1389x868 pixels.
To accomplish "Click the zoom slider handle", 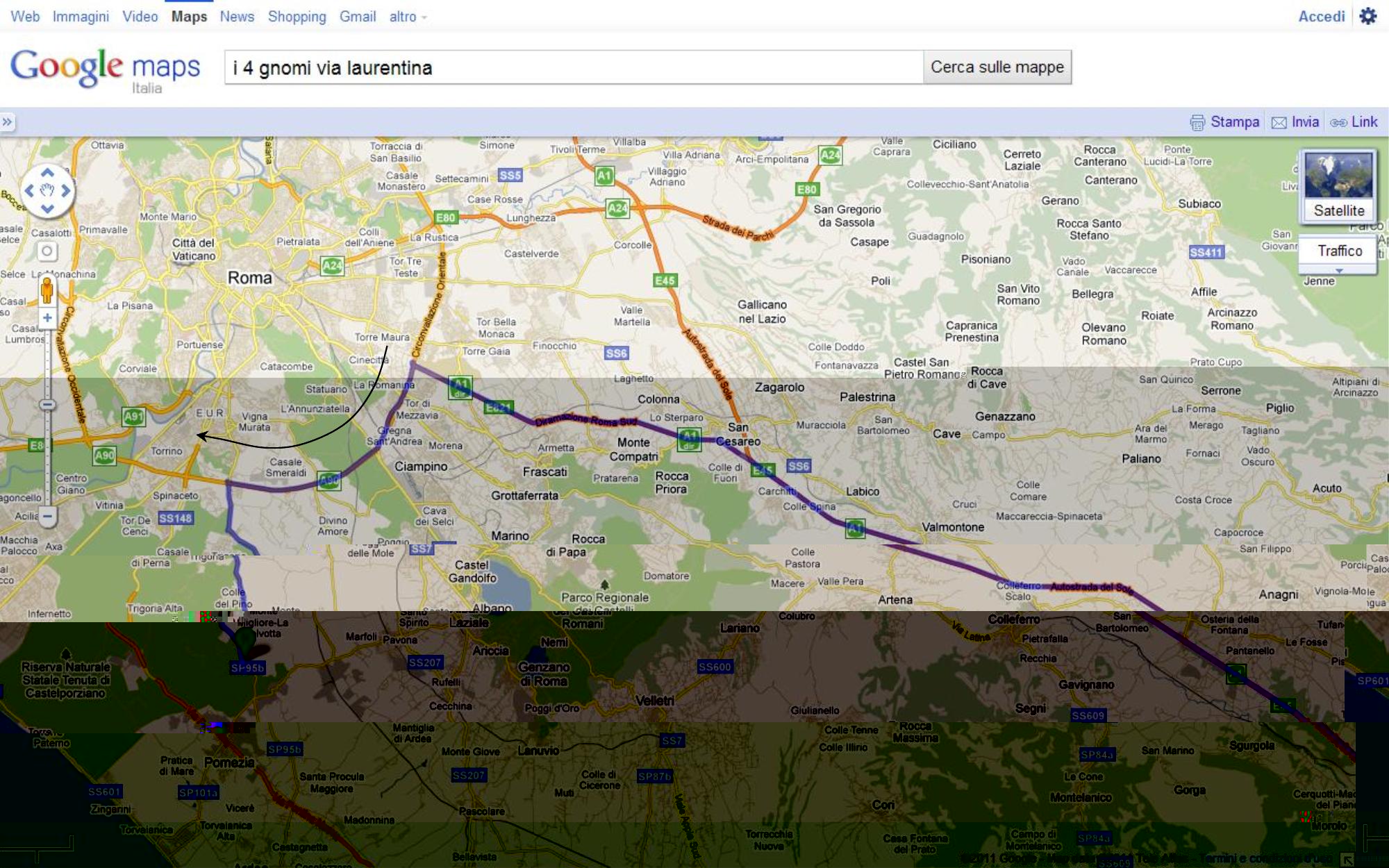I will click(x=47, y=405).
